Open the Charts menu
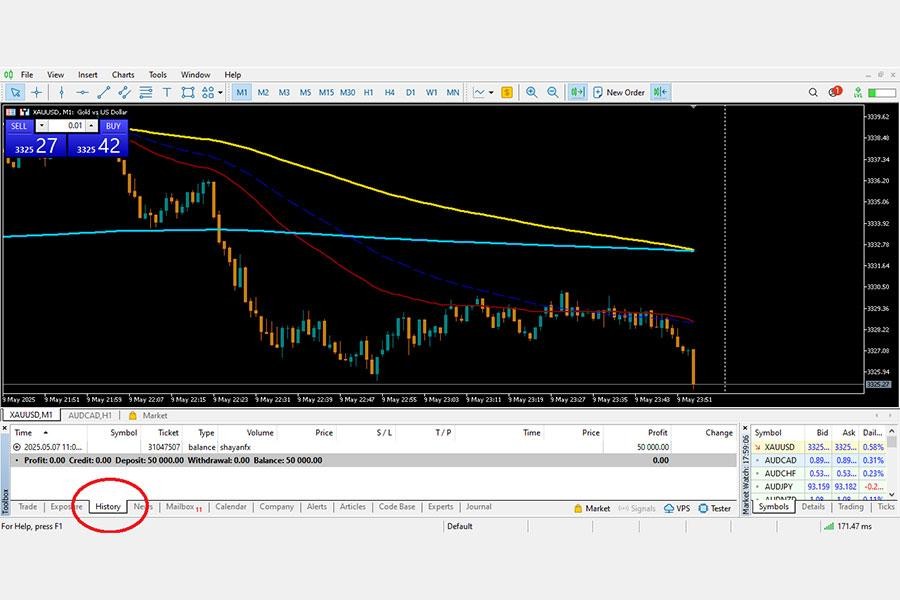This screenshot has height=600, width=900. [x=123, y=75]
